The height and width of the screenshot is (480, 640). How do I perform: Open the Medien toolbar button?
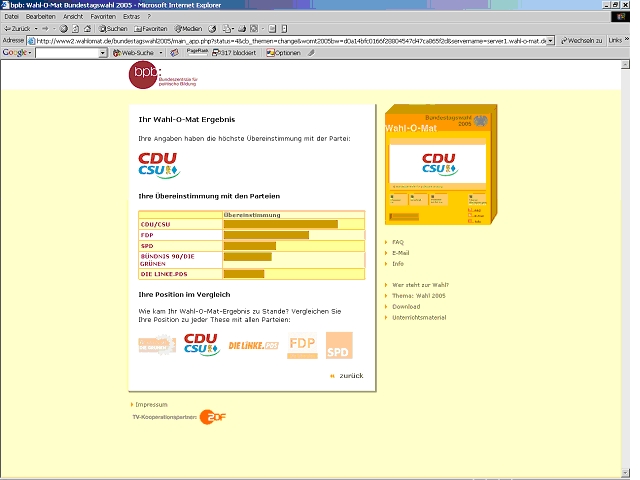click(x=188, y=29)
